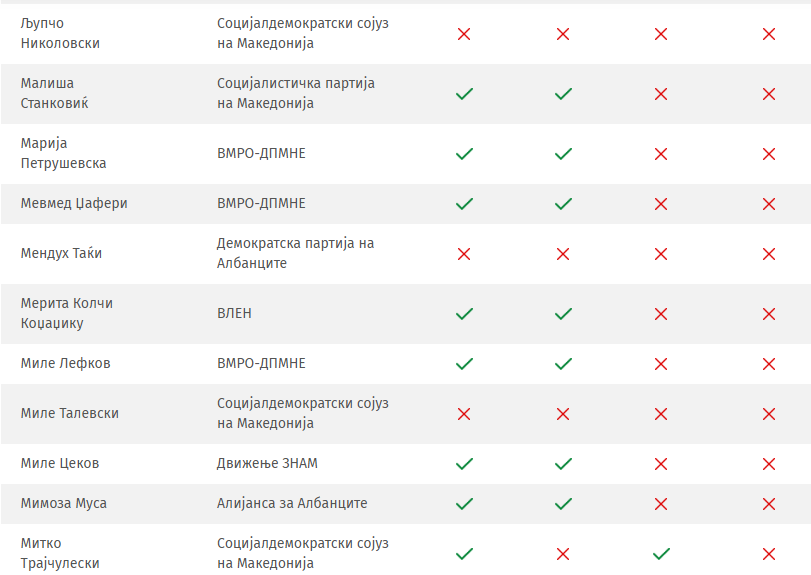Click second green checkmark in Марија Петрушевска row
The image size is (811, 575).
pos(563,154)
